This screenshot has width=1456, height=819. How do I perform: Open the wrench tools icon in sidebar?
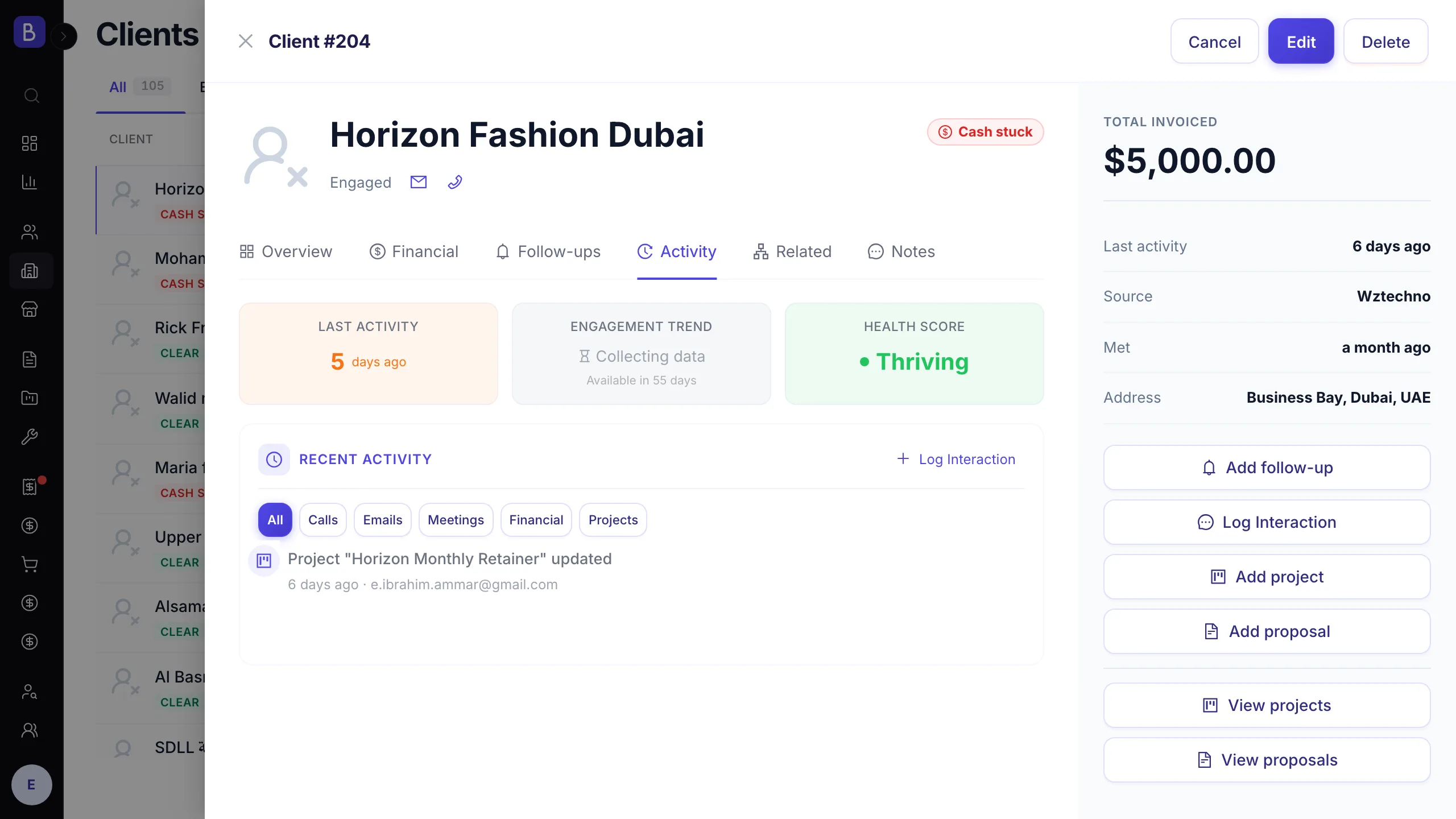tap(30, 436)
